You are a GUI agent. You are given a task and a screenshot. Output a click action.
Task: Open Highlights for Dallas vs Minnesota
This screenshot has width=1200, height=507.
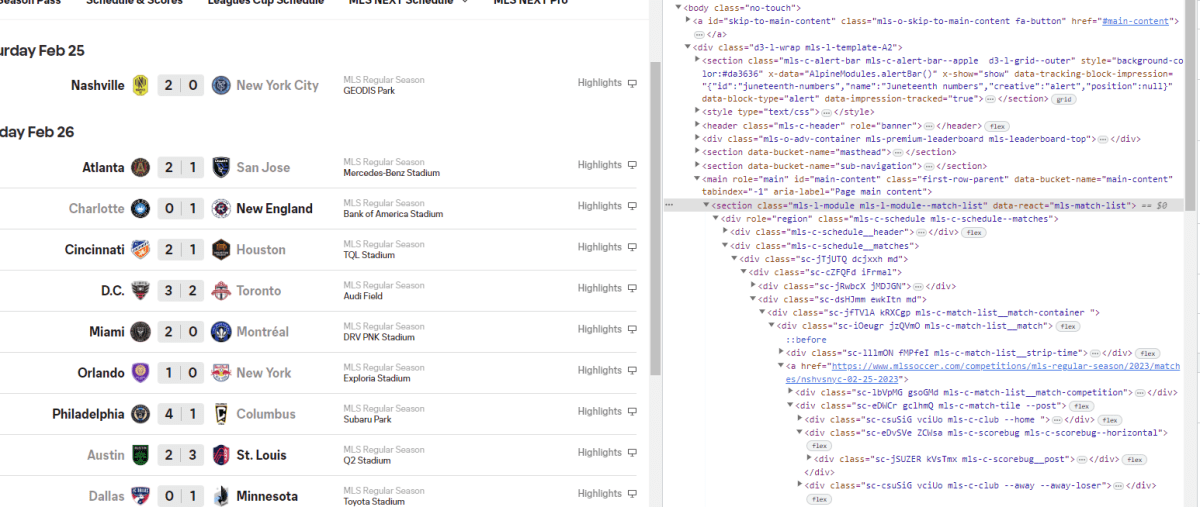pyautogui.click(x=607, y=493)
